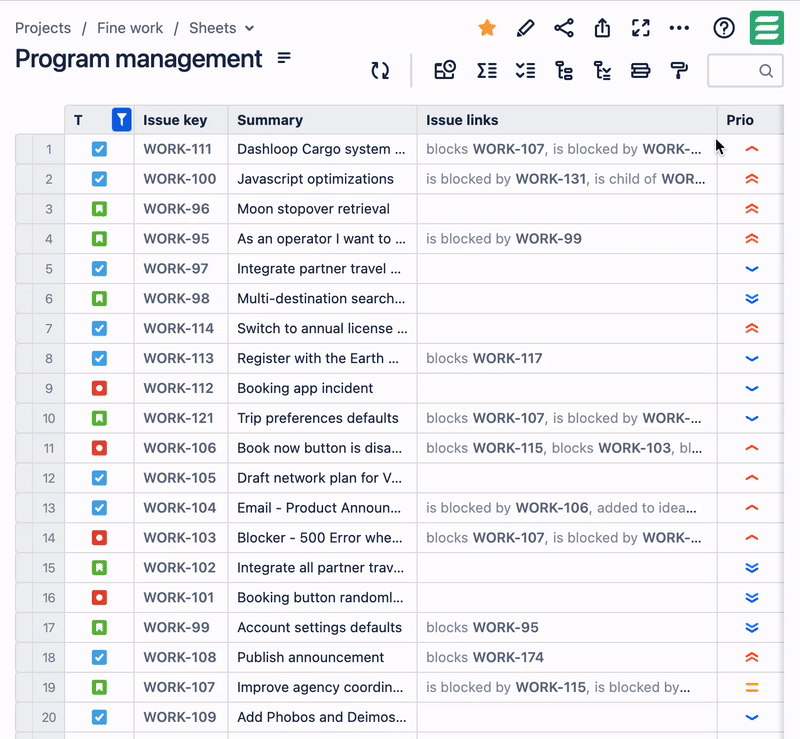Screen dimensions: 800x739
Task: Open the hierarchy view icon
Action: [x=565, y=71]
